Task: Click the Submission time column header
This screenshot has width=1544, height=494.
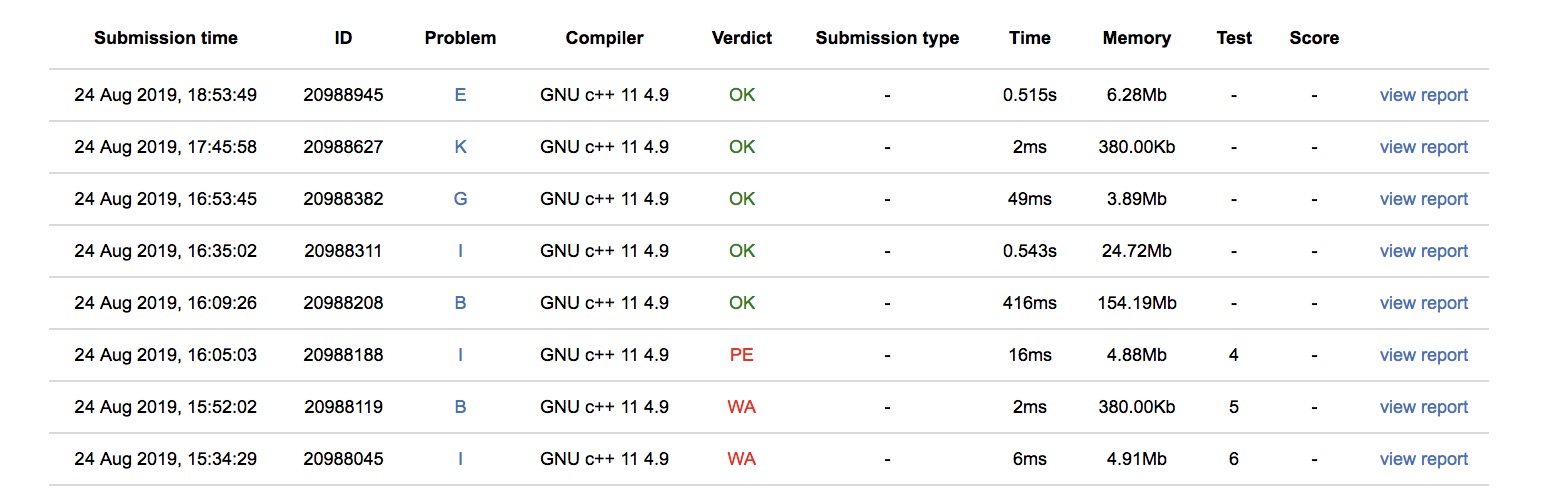Action: tap(166, 38)
